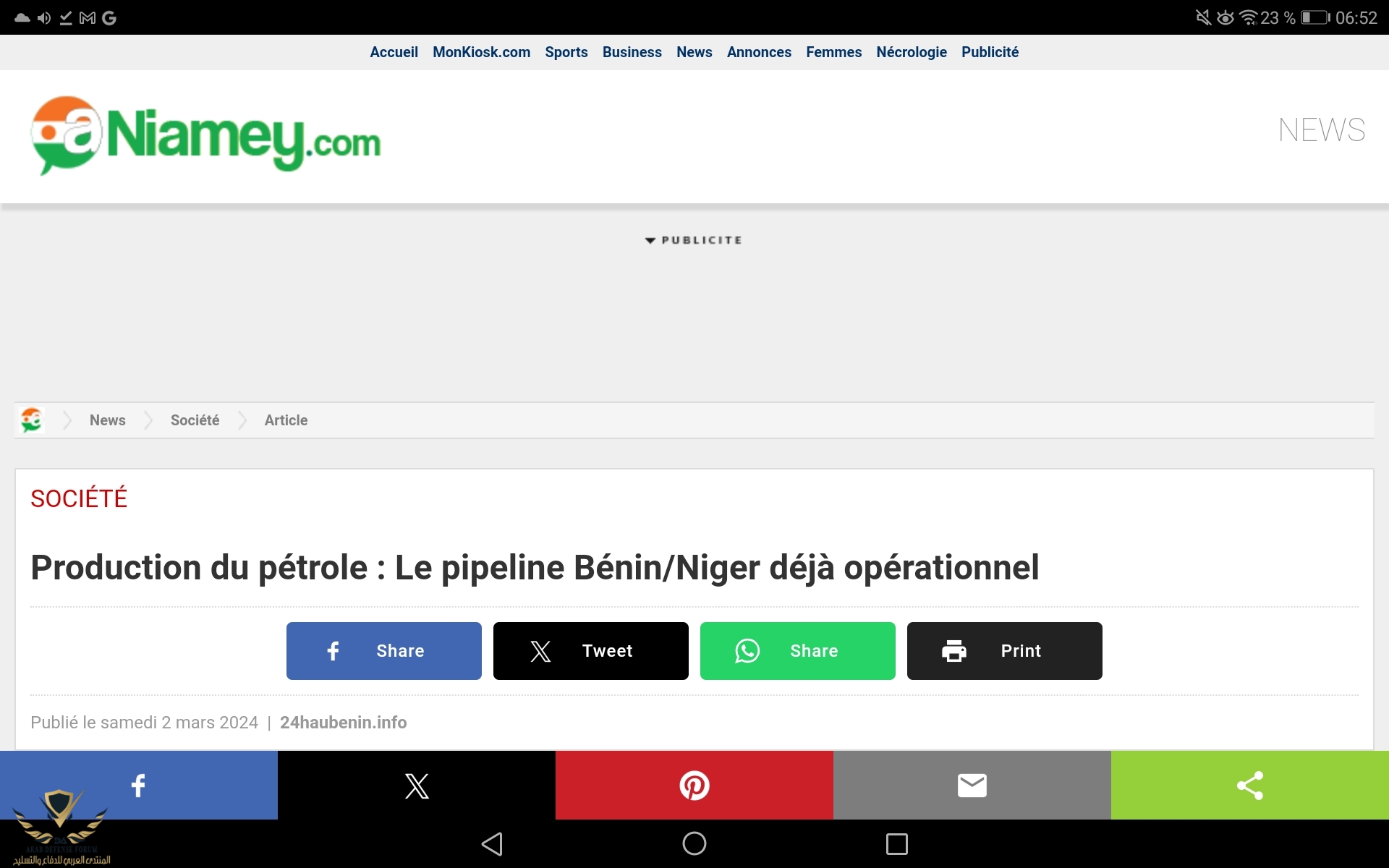
Task: Click the Print button
Action: pyautogui.click(x=1004, y=651)
